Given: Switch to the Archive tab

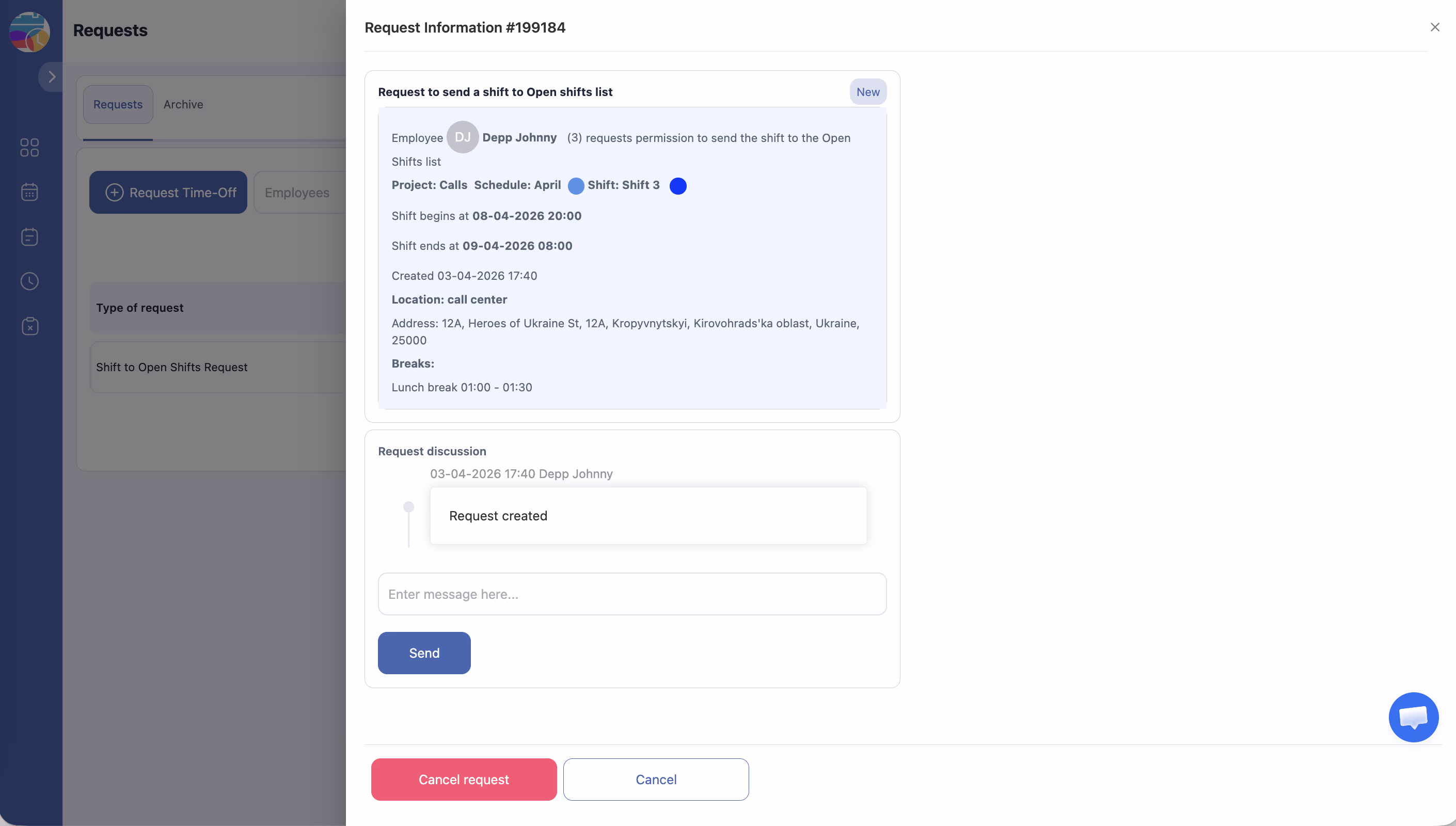Looking at the screenshot, I should point(183,104).
